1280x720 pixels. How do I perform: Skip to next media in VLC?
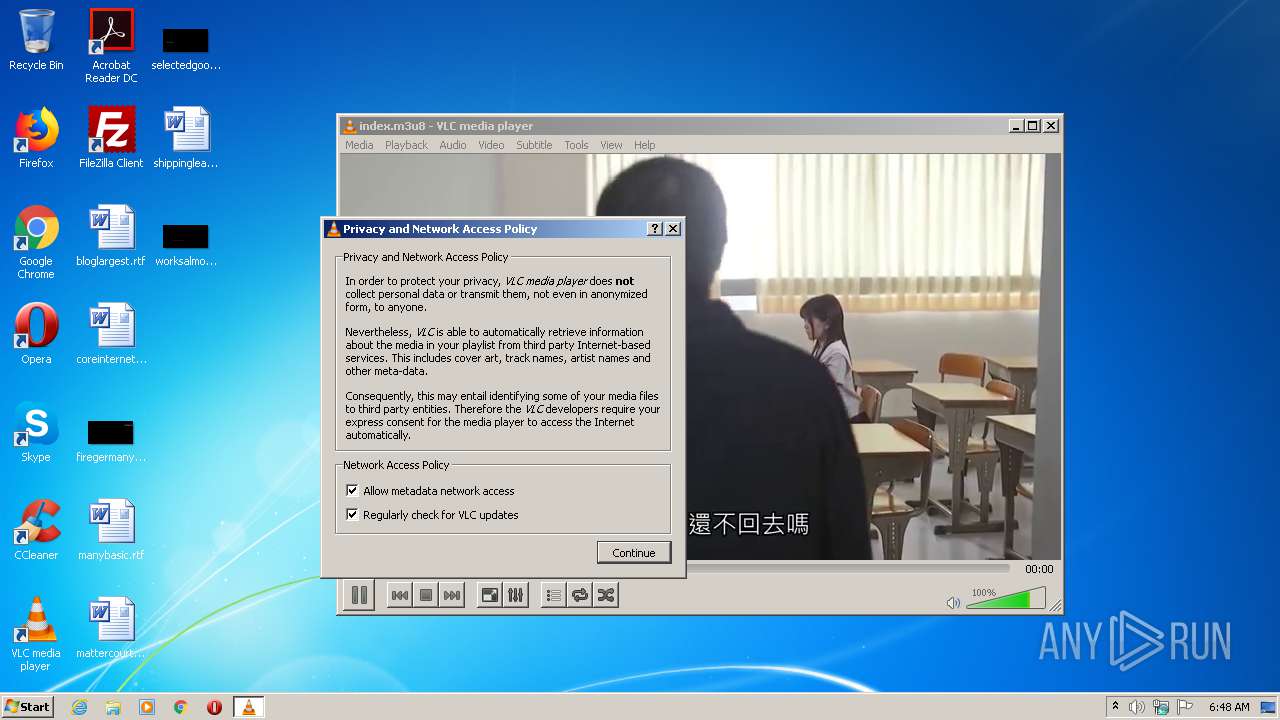(452, 595)
